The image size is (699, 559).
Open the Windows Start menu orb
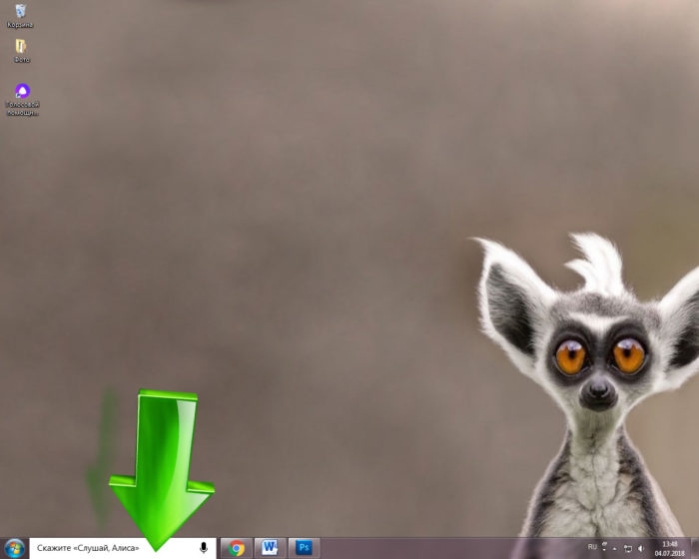point(14,548)
